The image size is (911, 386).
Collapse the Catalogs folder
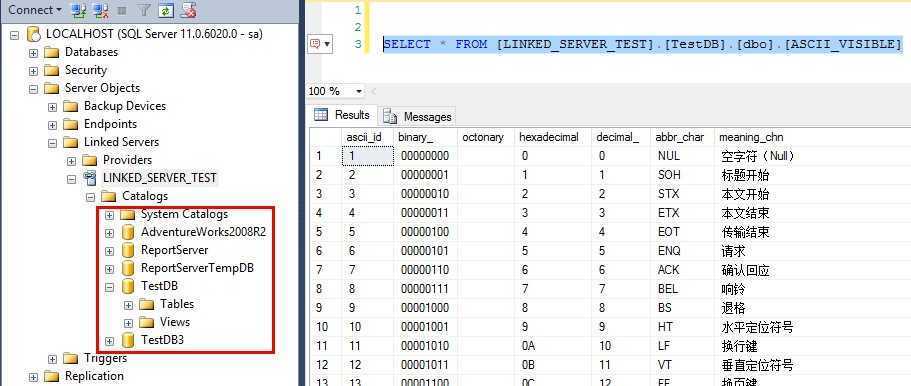coord(90,197)
